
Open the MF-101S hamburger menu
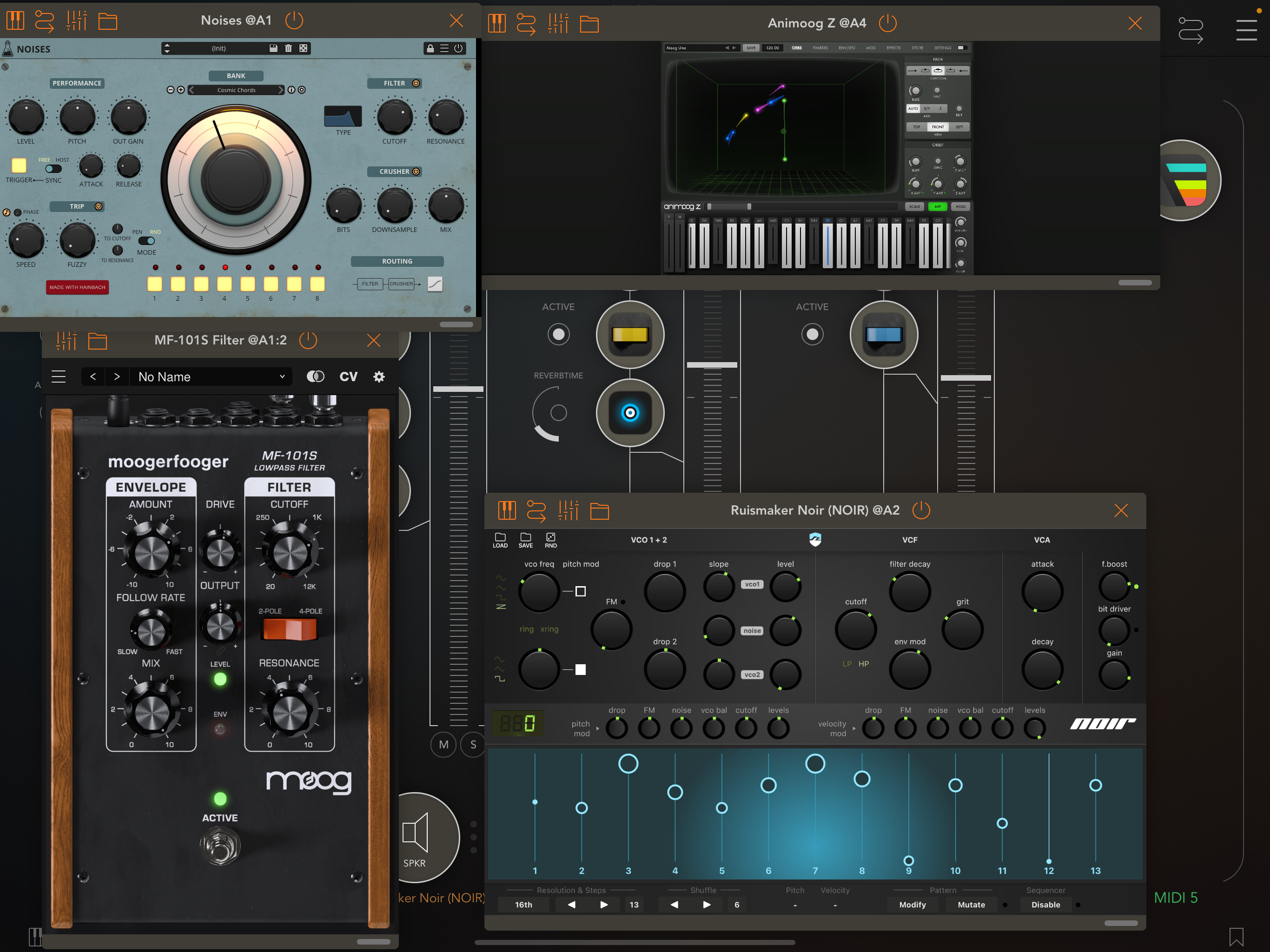click(59, 377)
